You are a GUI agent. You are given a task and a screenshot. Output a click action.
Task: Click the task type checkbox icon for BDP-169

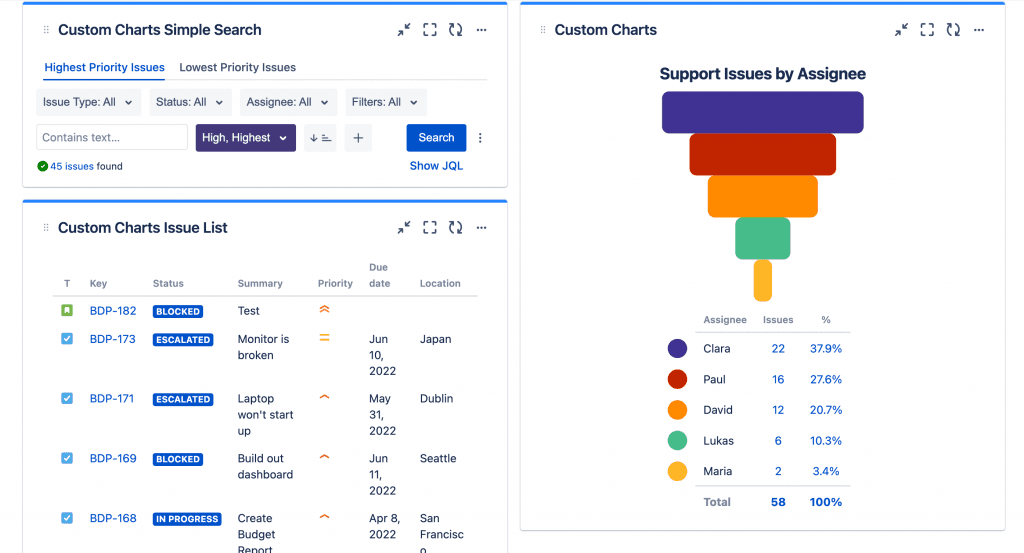(x=67, y=458)
